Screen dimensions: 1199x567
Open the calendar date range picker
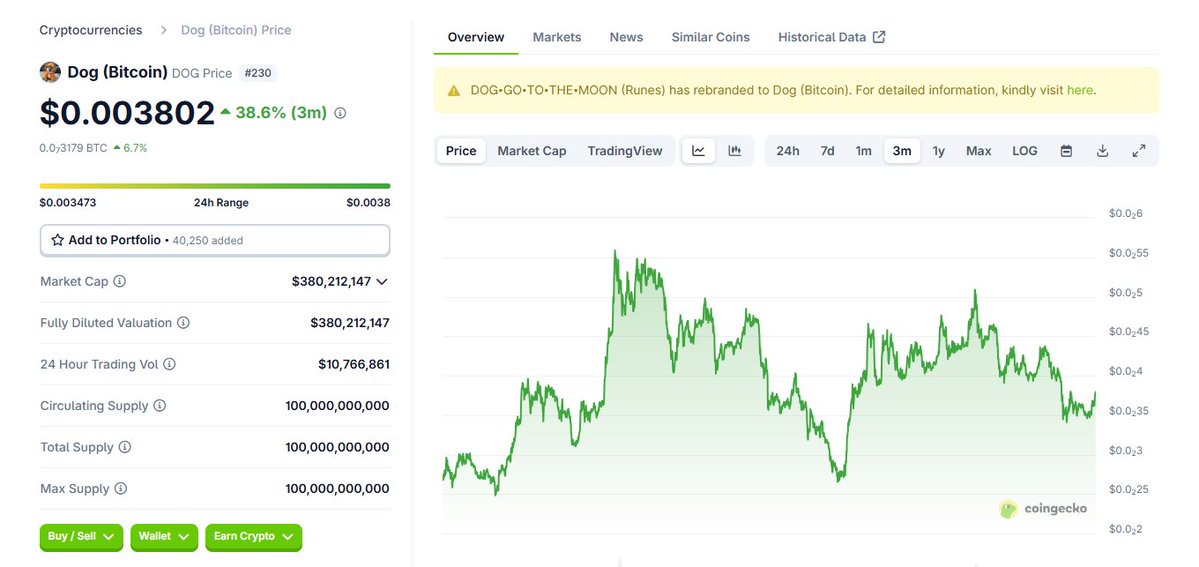pos(1066,151)
